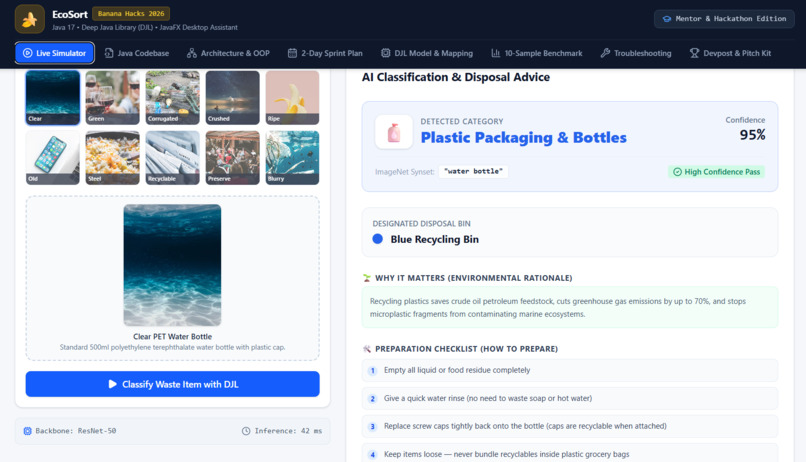The height and width of the screenshot is (462, 806).
Task: Switch to Devpost & Pitch Kit tab
Action: coord(730,53)
